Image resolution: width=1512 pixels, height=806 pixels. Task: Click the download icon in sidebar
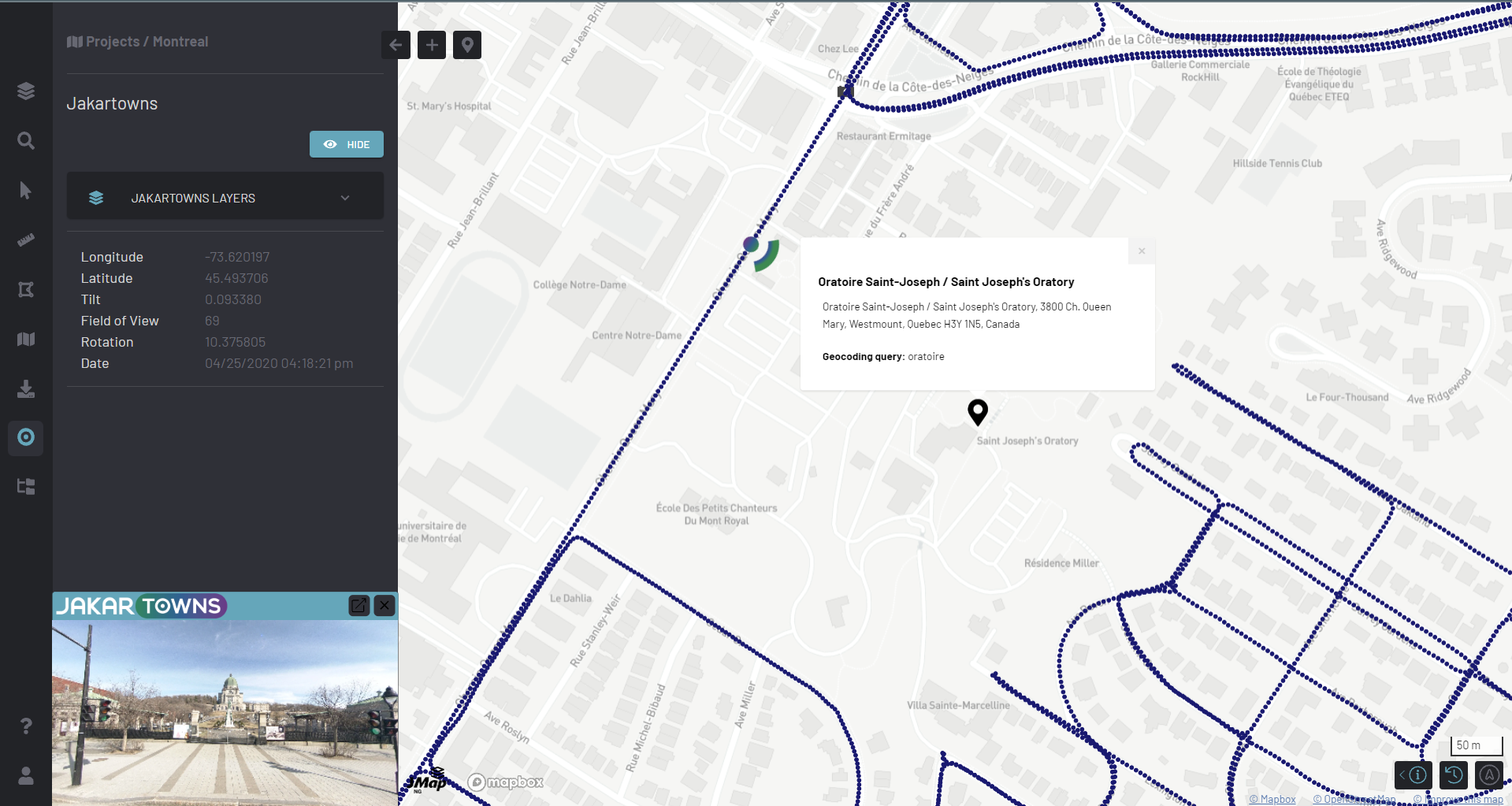coord(26,389)
